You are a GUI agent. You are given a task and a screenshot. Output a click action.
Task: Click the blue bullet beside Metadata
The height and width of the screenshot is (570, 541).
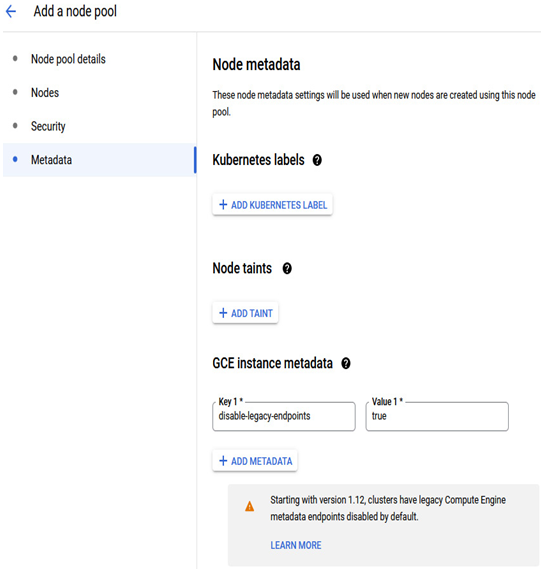(x=15, y=159)
